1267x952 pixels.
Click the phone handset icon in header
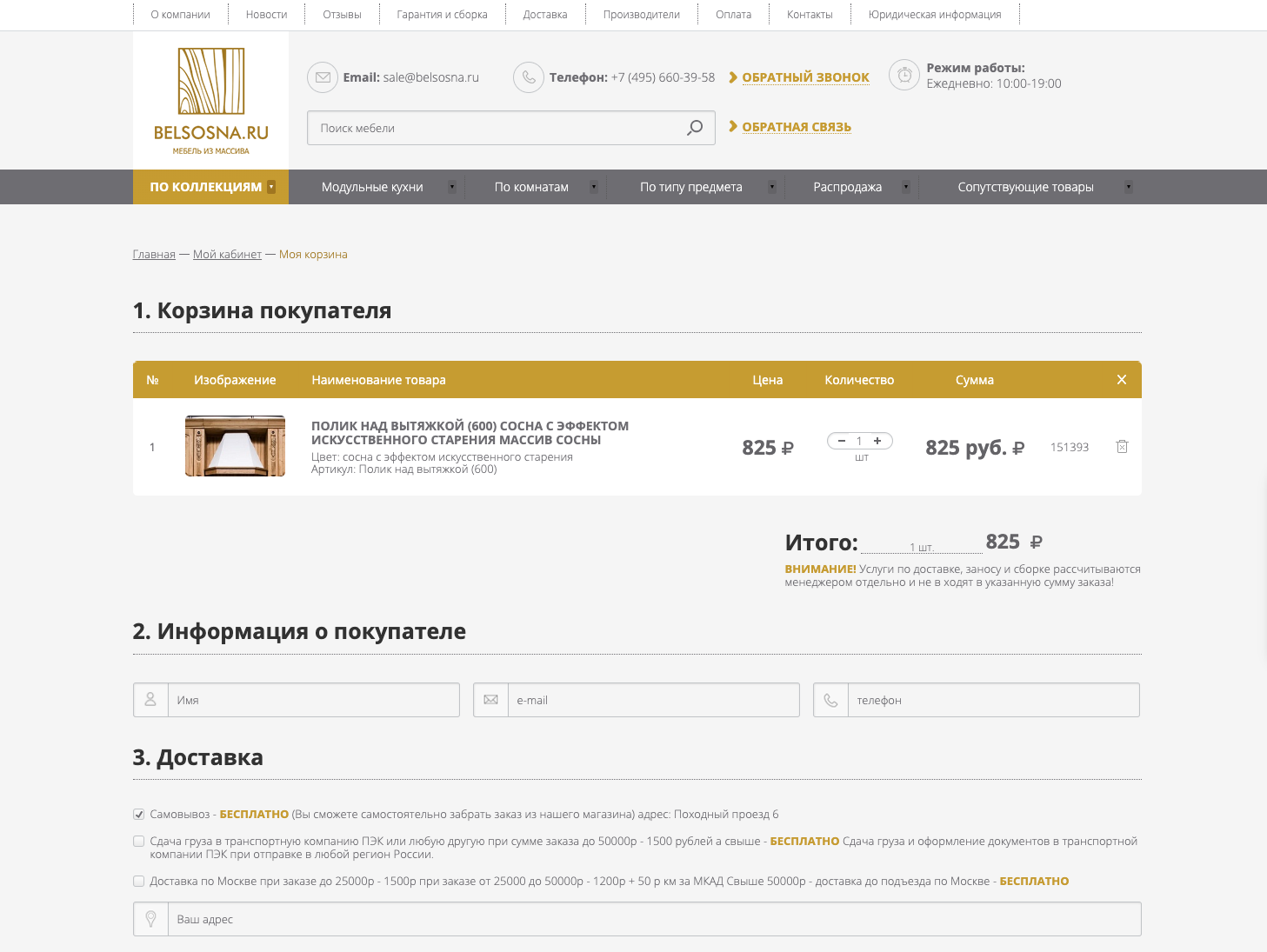pyautogui.click(x=529, y=77)
